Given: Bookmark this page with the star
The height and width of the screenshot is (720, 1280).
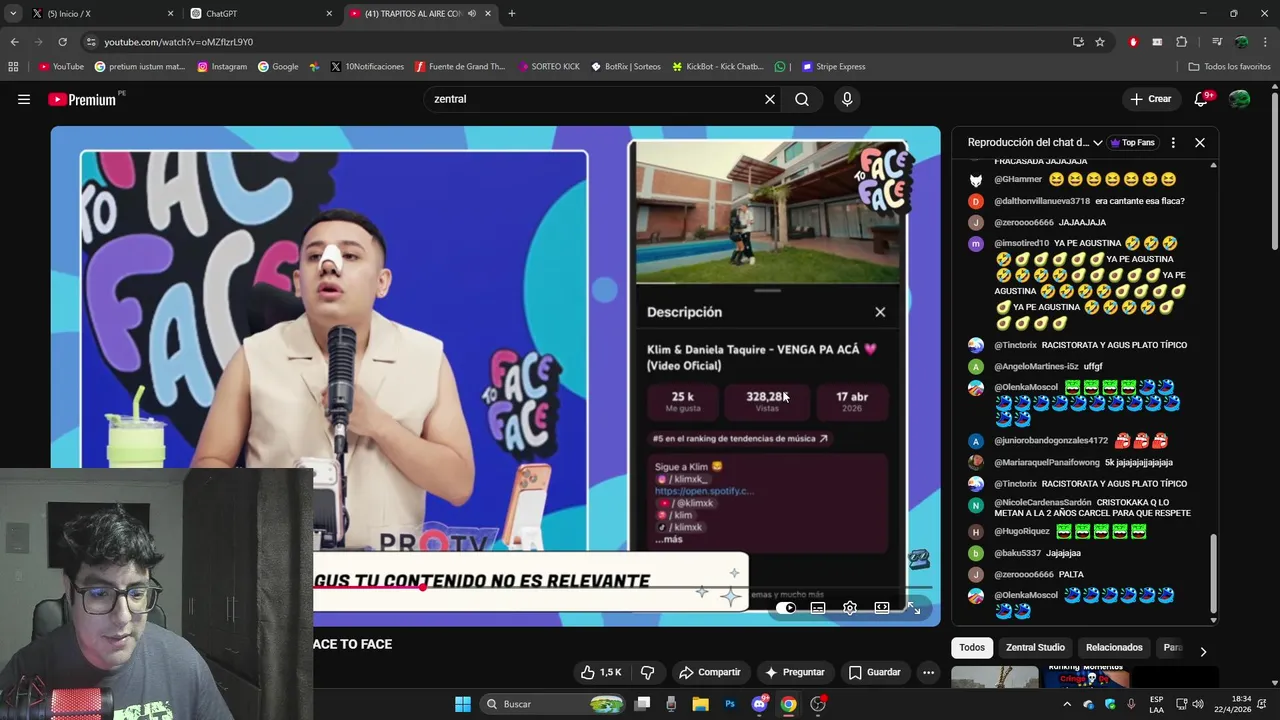Looking at the screenshot, I should point(1100,42).
